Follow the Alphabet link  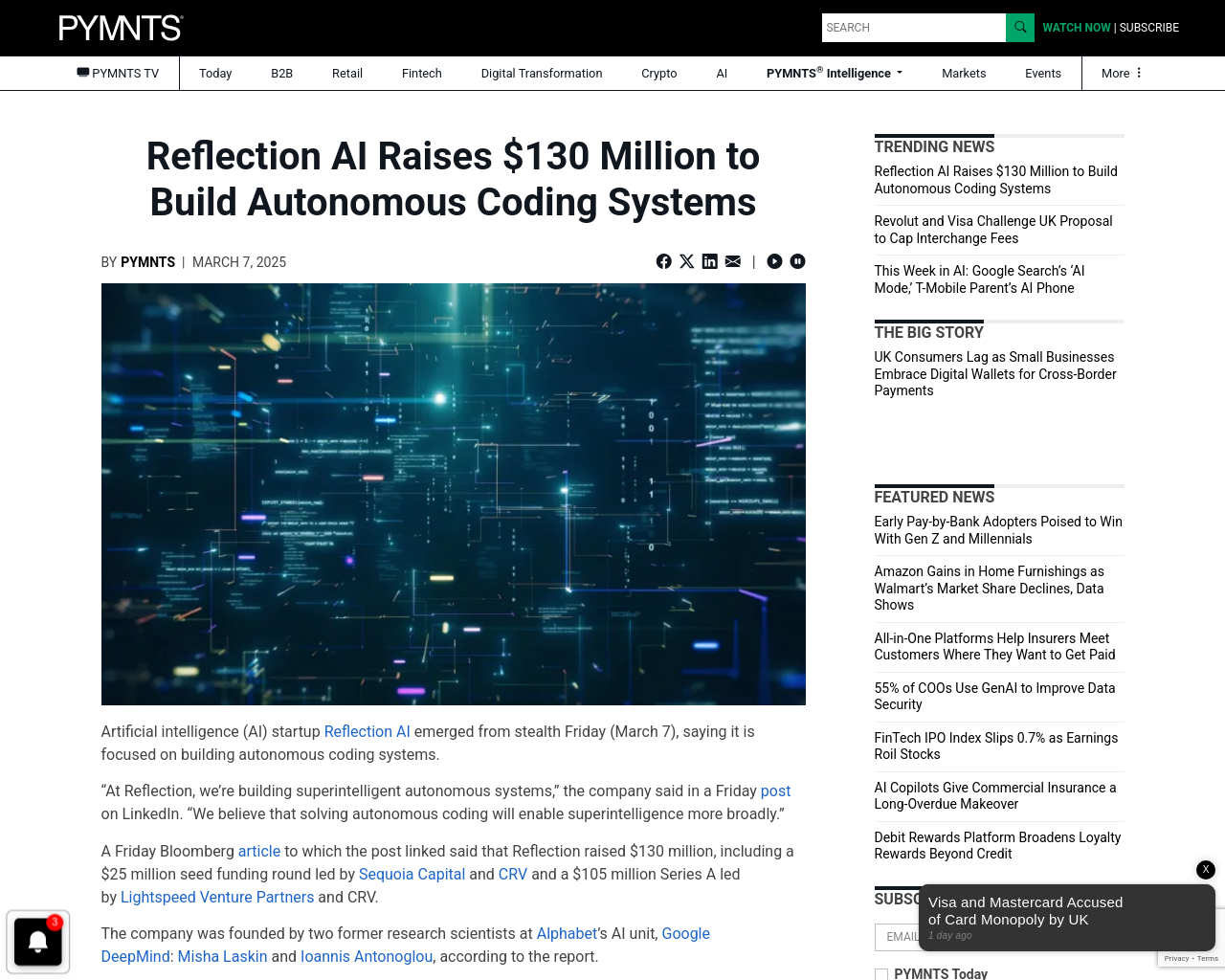(567, 933)
